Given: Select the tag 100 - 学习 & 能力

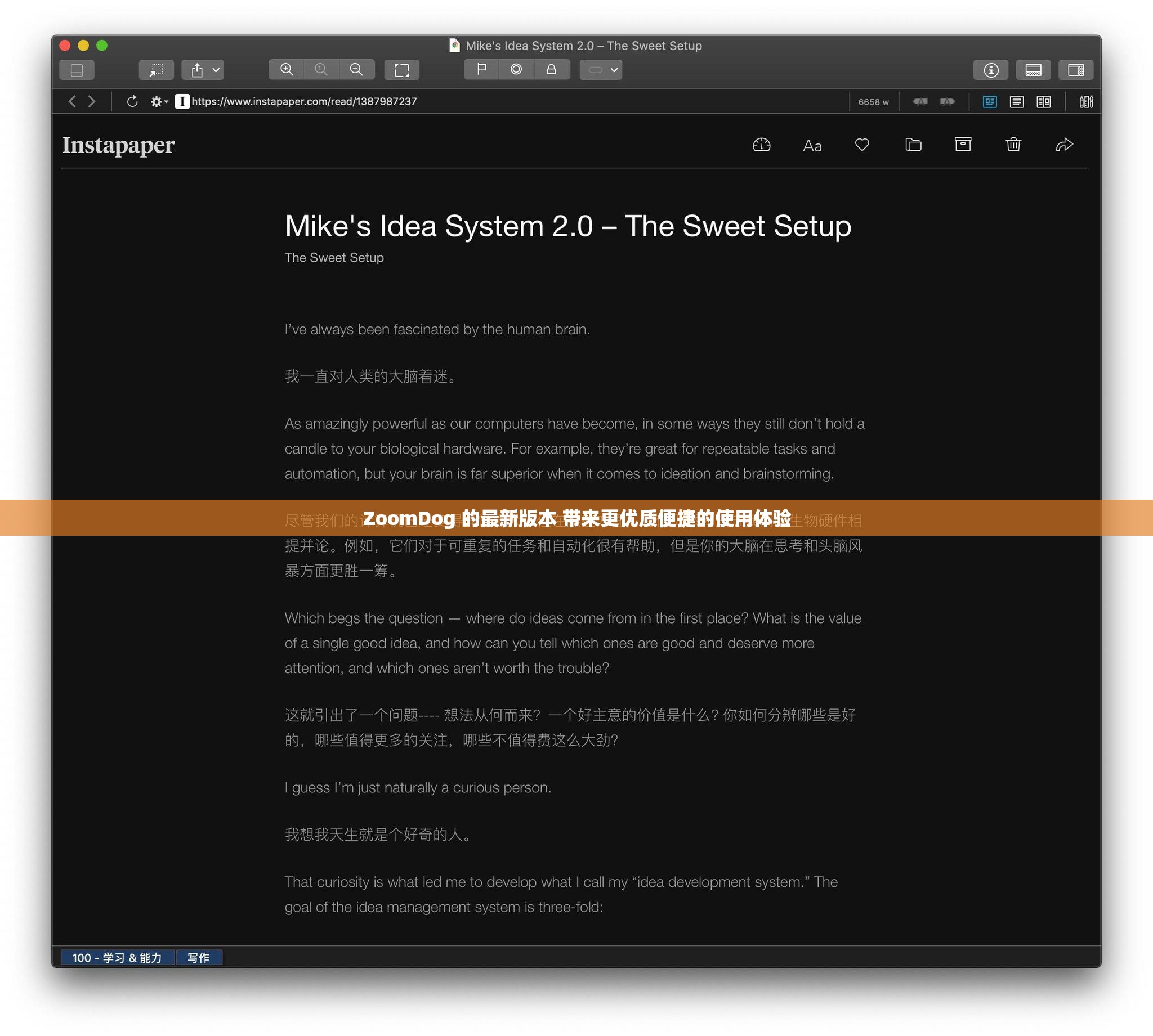Looking at the screenshot, I should tap(117, 958).
